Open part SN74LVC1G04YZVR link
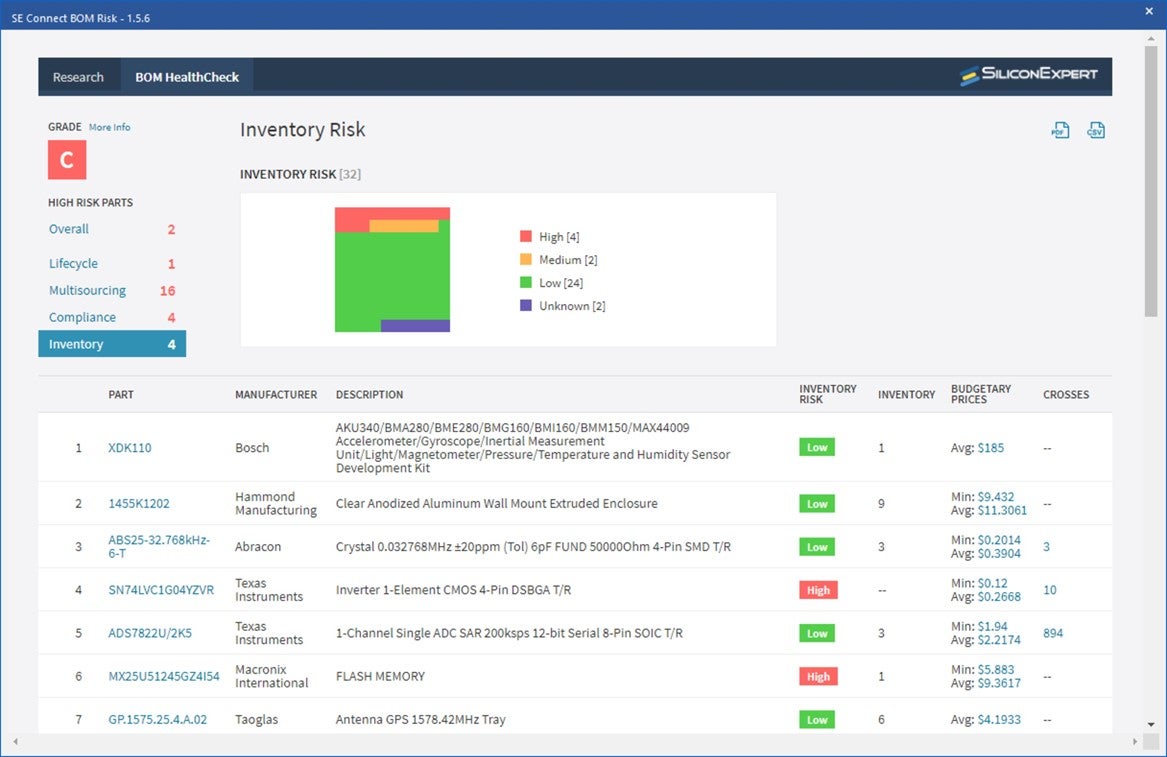Screen dimensions: 1167x757 (x=161, y=590)
